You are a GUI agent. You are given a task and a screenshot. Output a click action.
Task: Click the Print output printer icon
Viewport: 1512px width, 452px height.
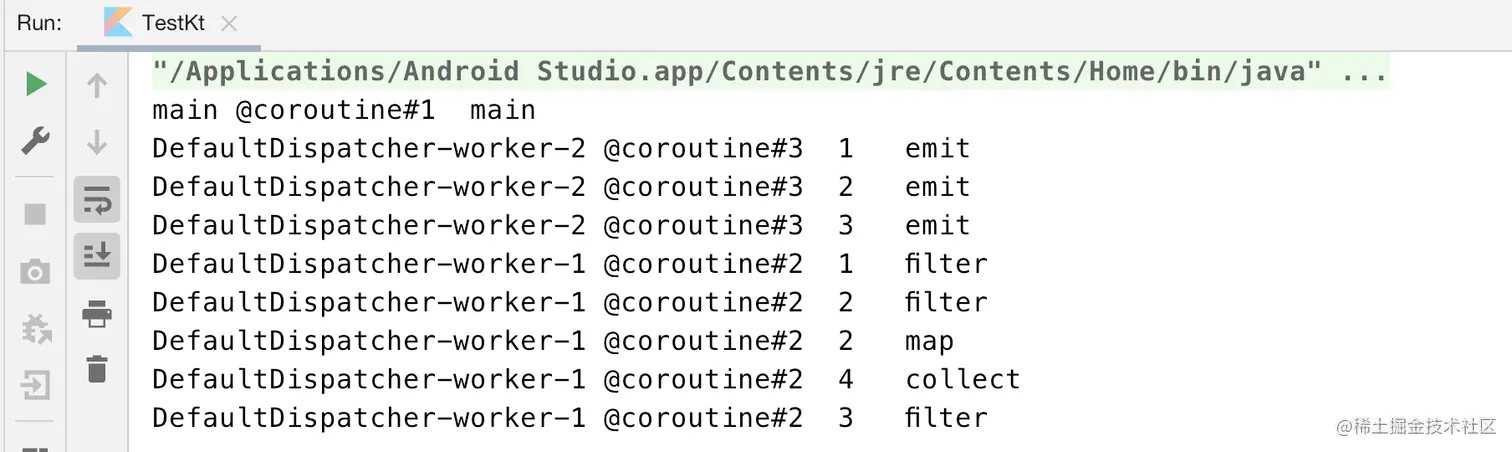97,314
